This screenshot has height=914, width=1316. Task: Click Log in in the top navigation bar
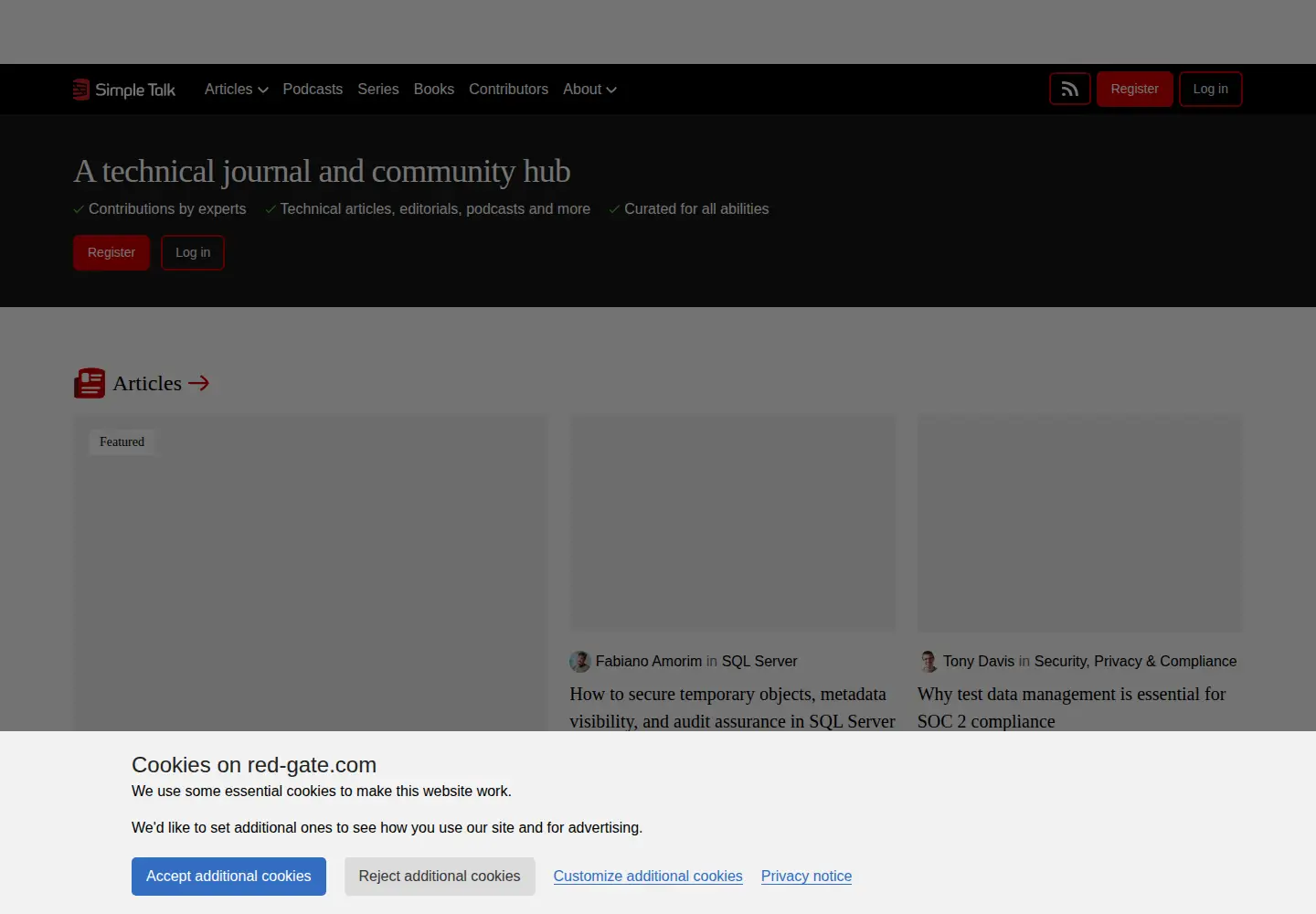(x=1210, y=89)
